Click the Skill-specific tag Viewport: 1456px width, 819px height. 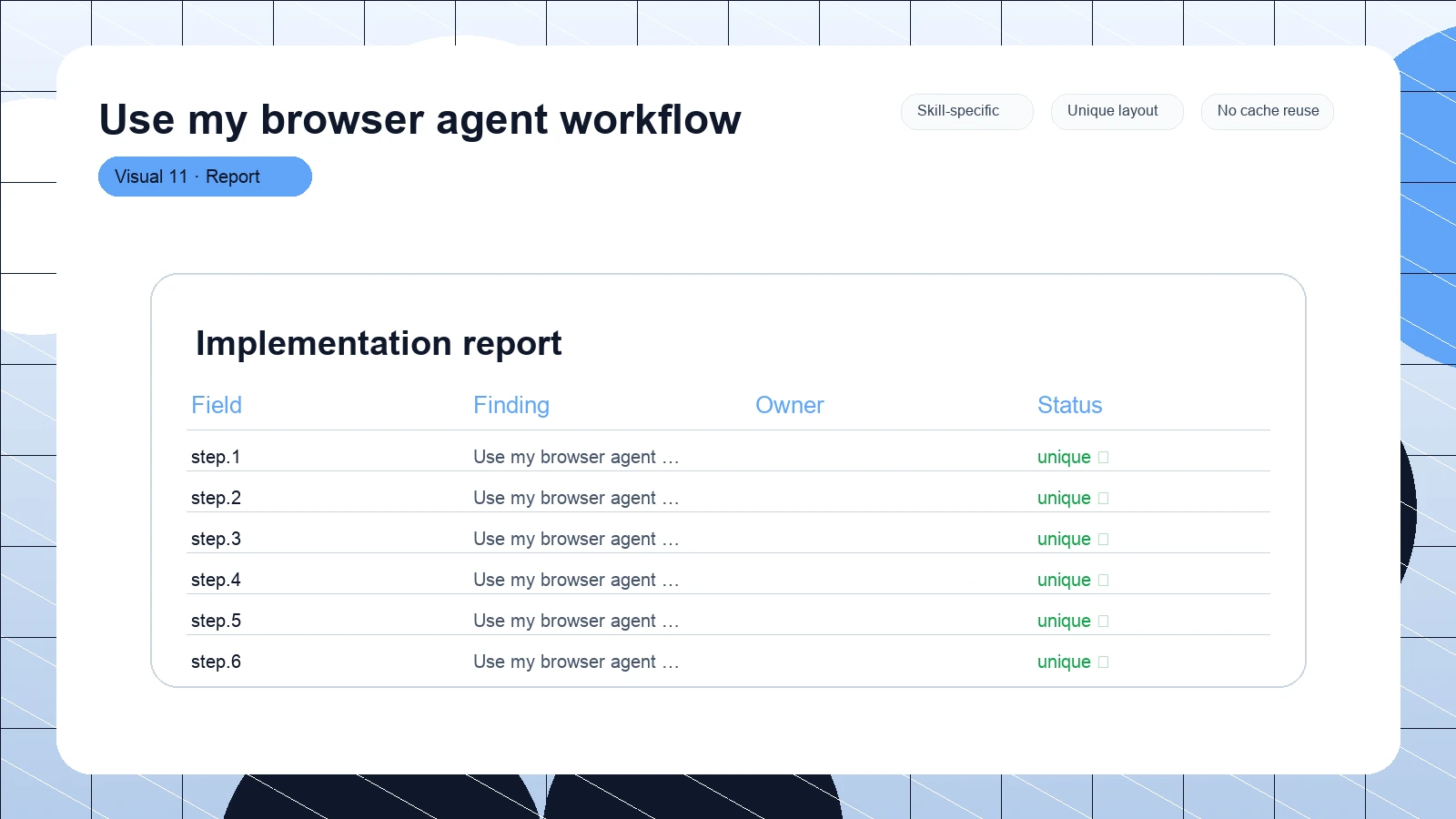point(966,111)
